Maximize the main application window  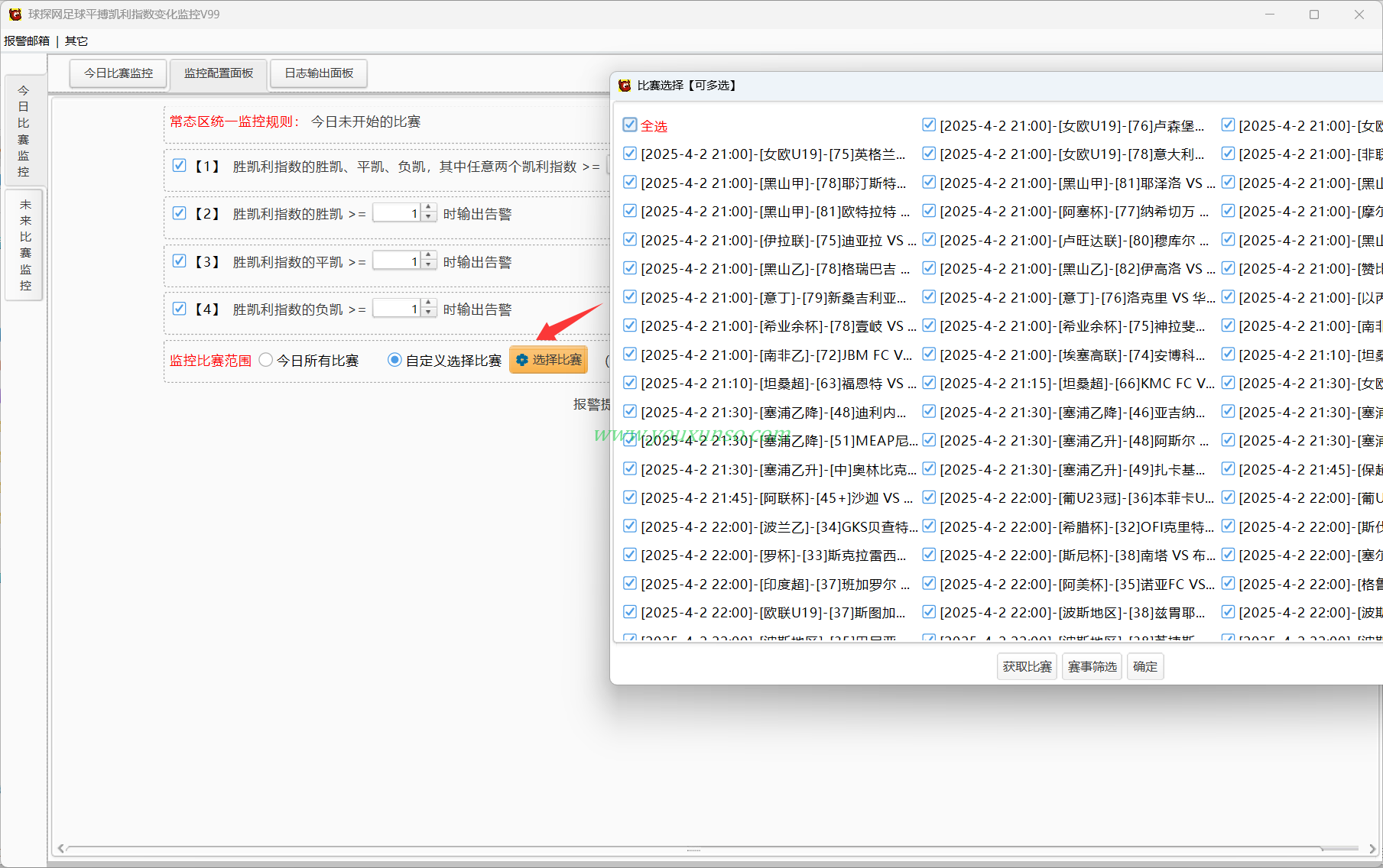[1314, 15]
